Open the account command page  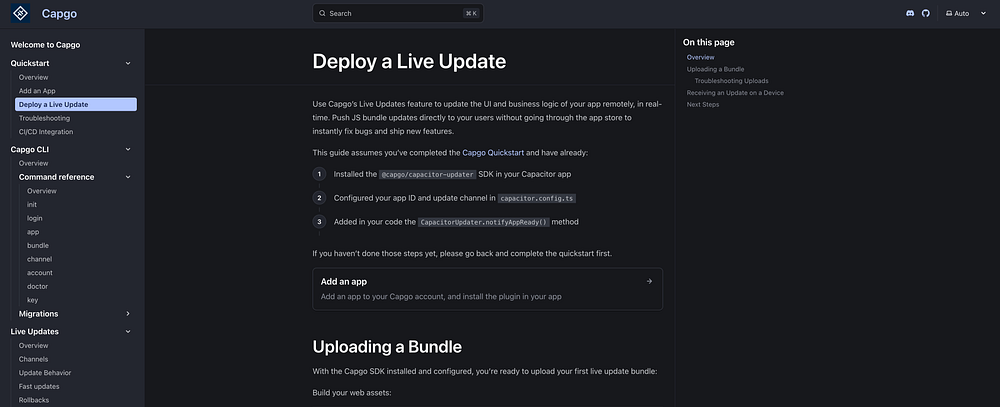coord(40,273)
